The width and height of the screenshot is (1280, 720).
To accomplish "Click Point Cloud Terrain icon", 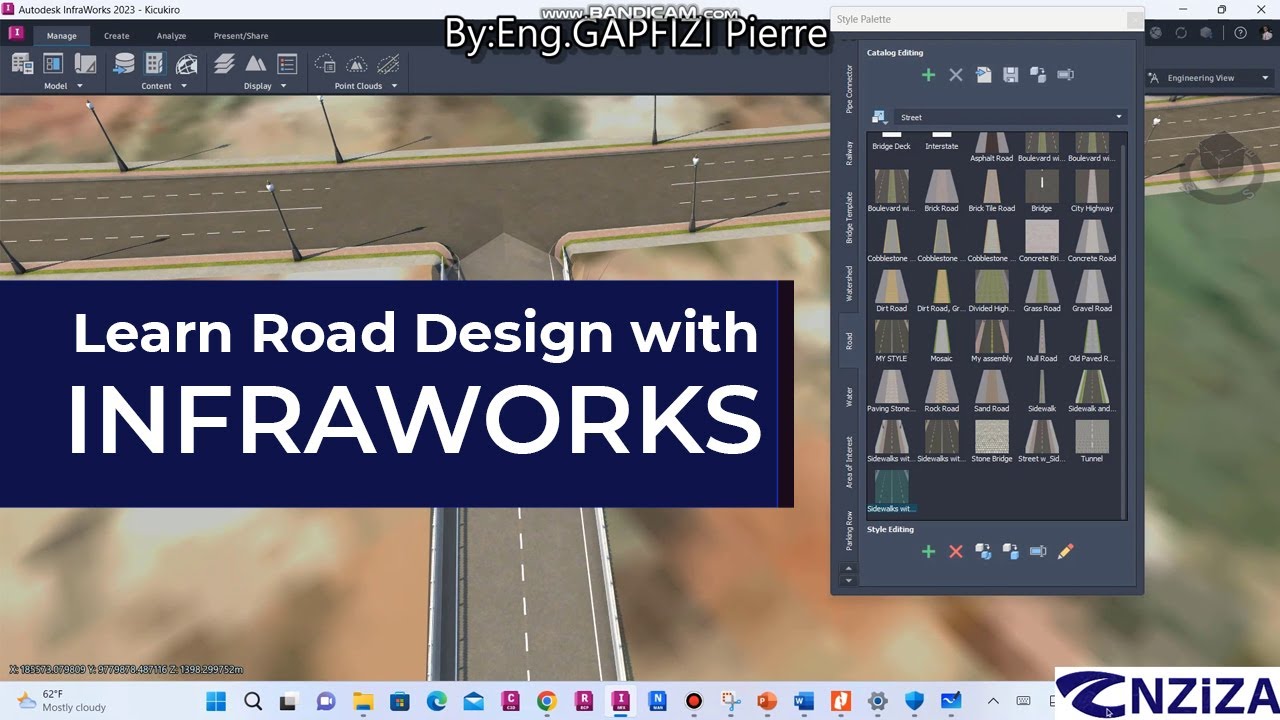I will tap(357, 64).
